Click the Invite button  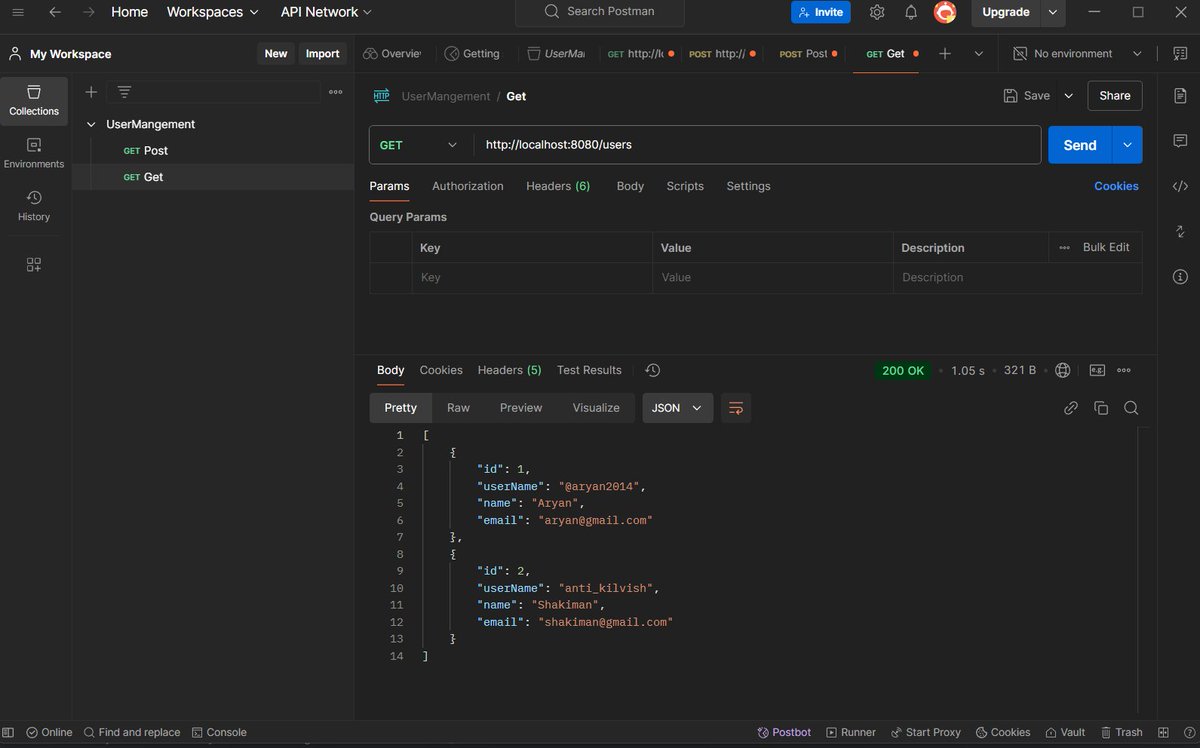pos(821,12)
